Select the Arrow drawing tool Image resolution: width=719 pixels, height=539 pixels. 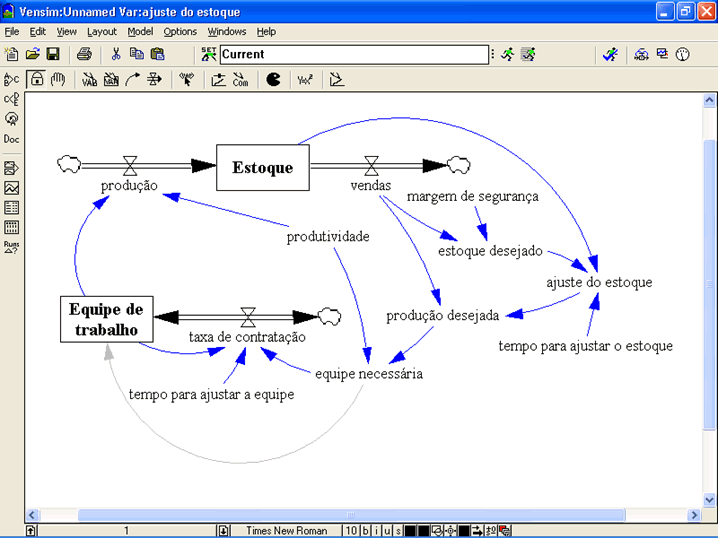pyautogui.click(x=132, y=80)
